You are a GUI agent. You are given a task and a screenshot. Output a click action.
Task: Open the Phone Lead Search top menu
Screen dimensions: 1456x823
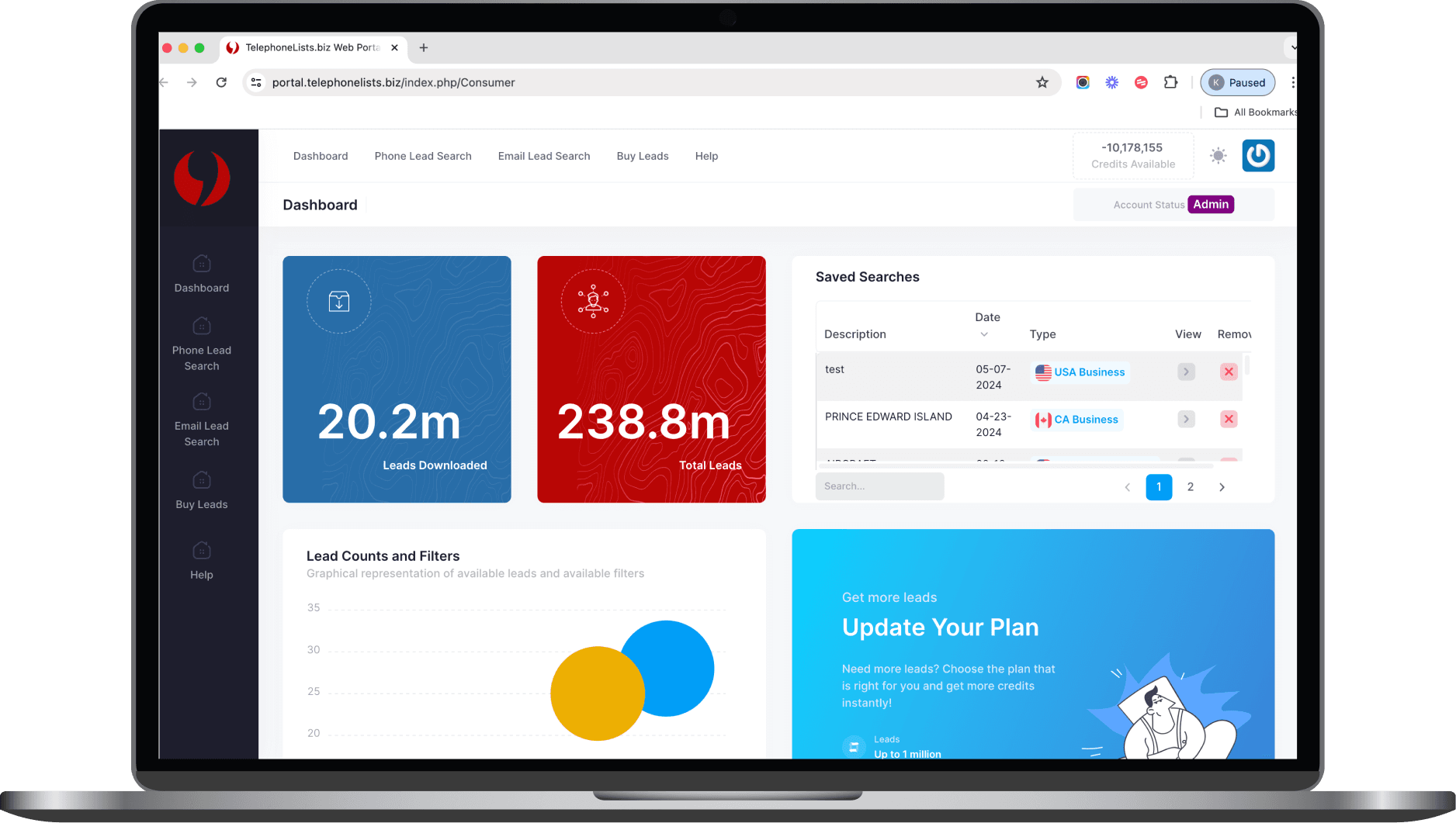coord(423,156)
